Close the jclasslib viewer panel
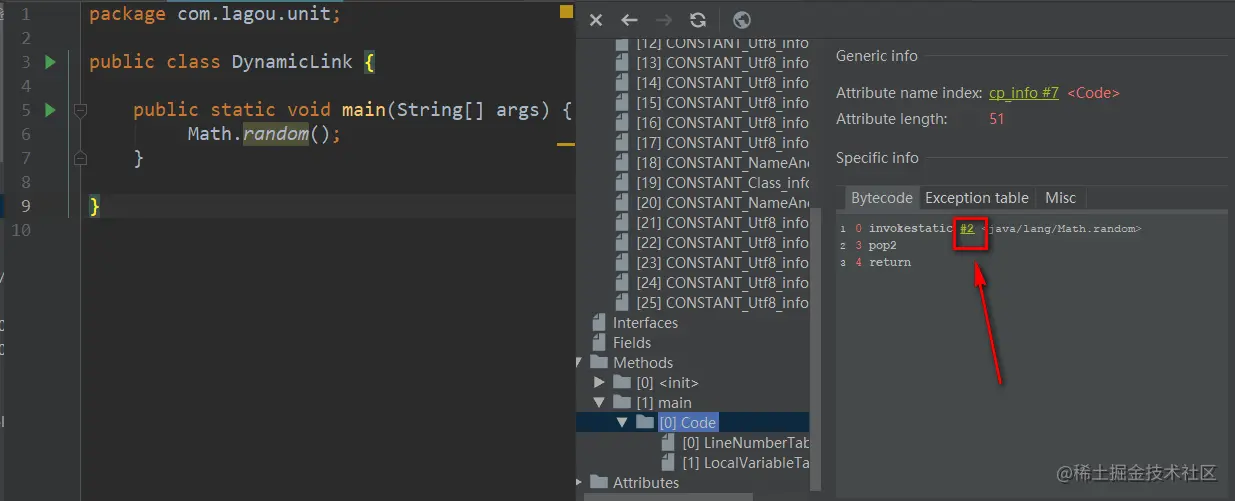The width and height of the screenshot is (1235, 501). (596, 20)
